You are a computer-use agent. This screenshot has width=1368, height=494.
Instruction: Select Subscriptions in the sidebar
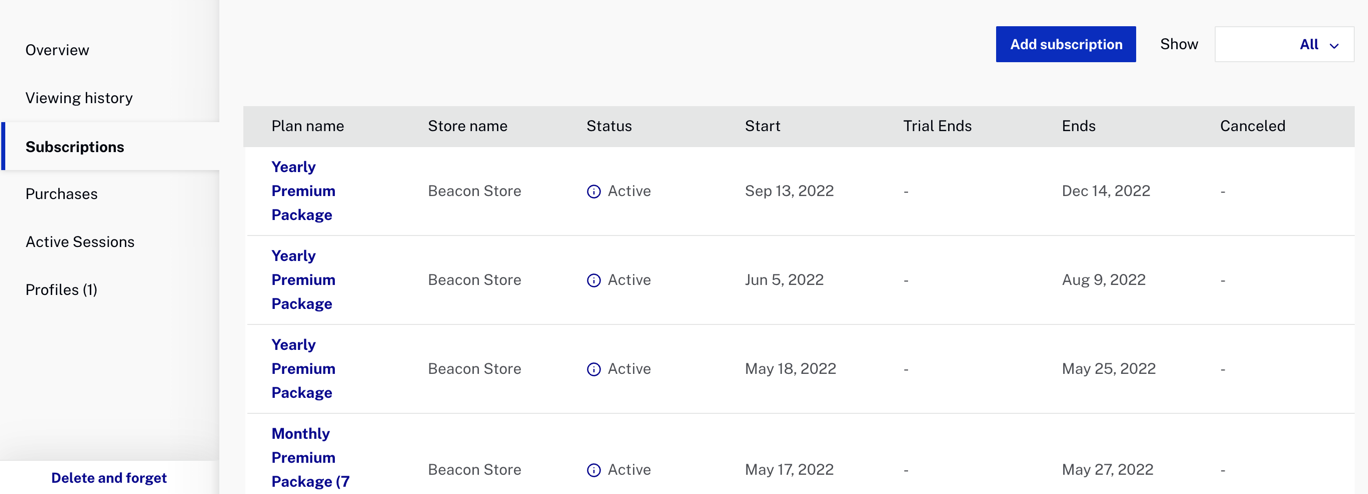tap(75, 147)
